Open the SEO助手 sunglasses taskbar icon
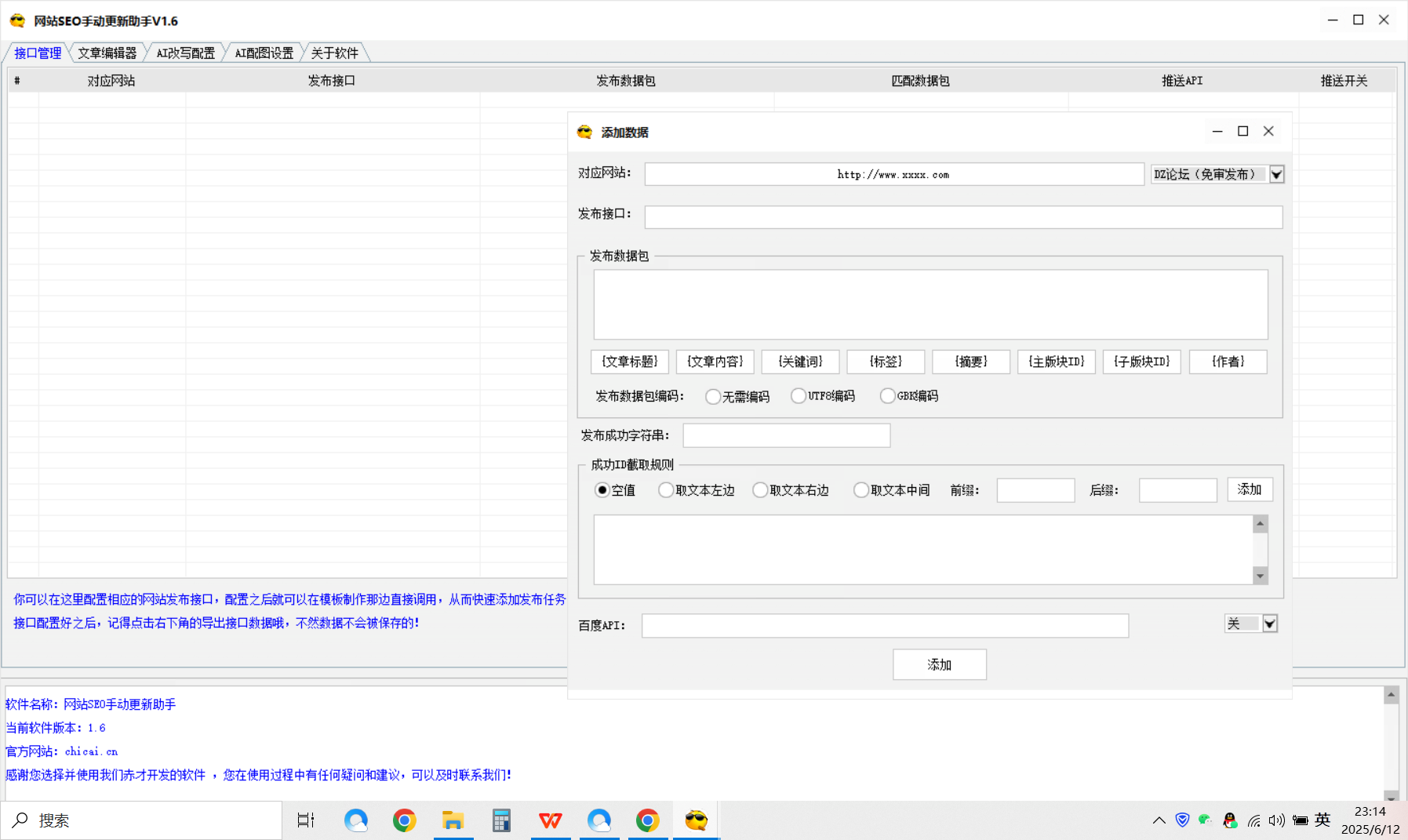The height and width of the screenshot is (840, 1408). tap(696, 820)
